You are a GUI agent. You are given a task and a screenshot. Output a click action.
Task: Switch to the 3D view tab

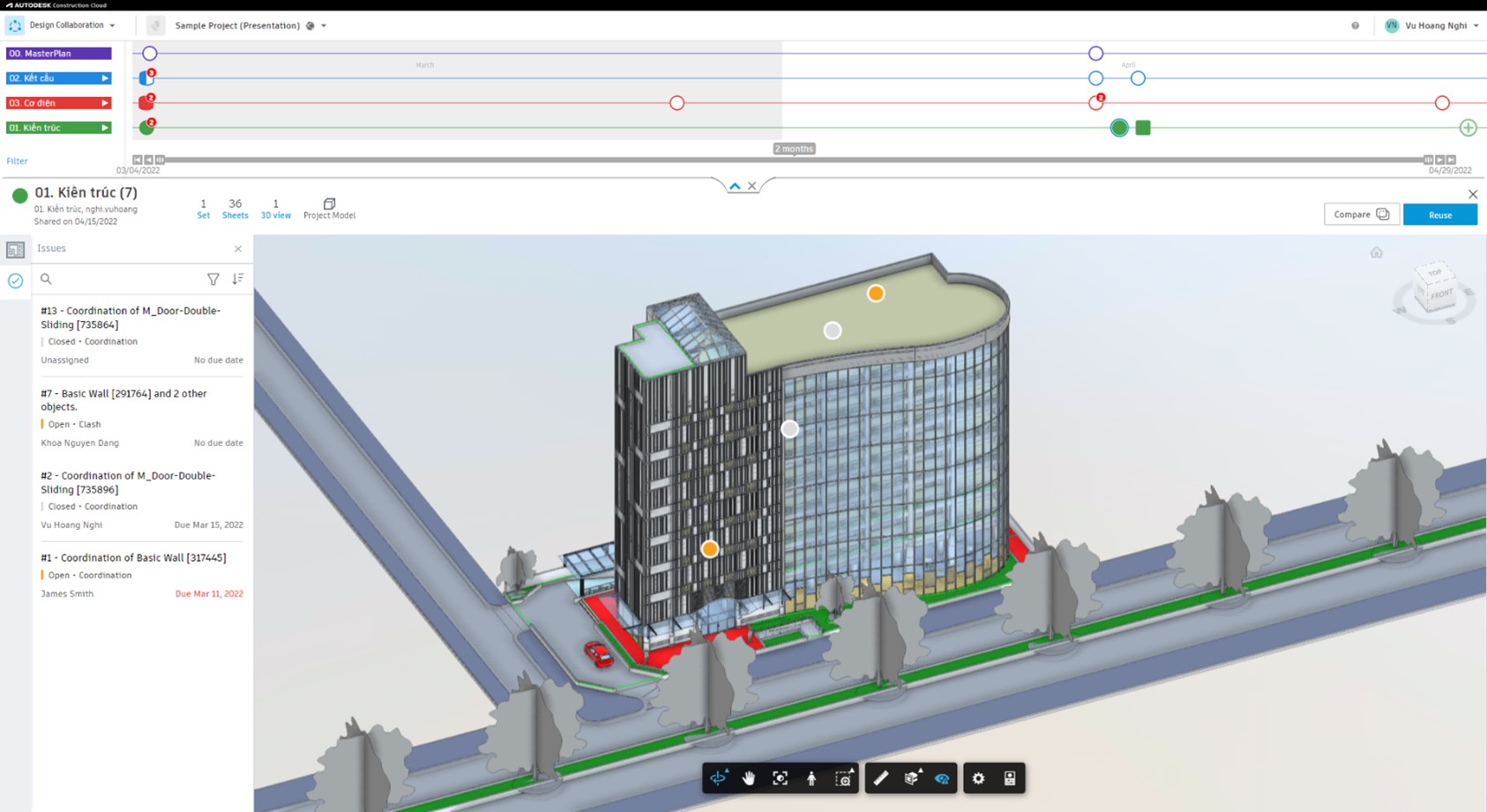(275, 209)
